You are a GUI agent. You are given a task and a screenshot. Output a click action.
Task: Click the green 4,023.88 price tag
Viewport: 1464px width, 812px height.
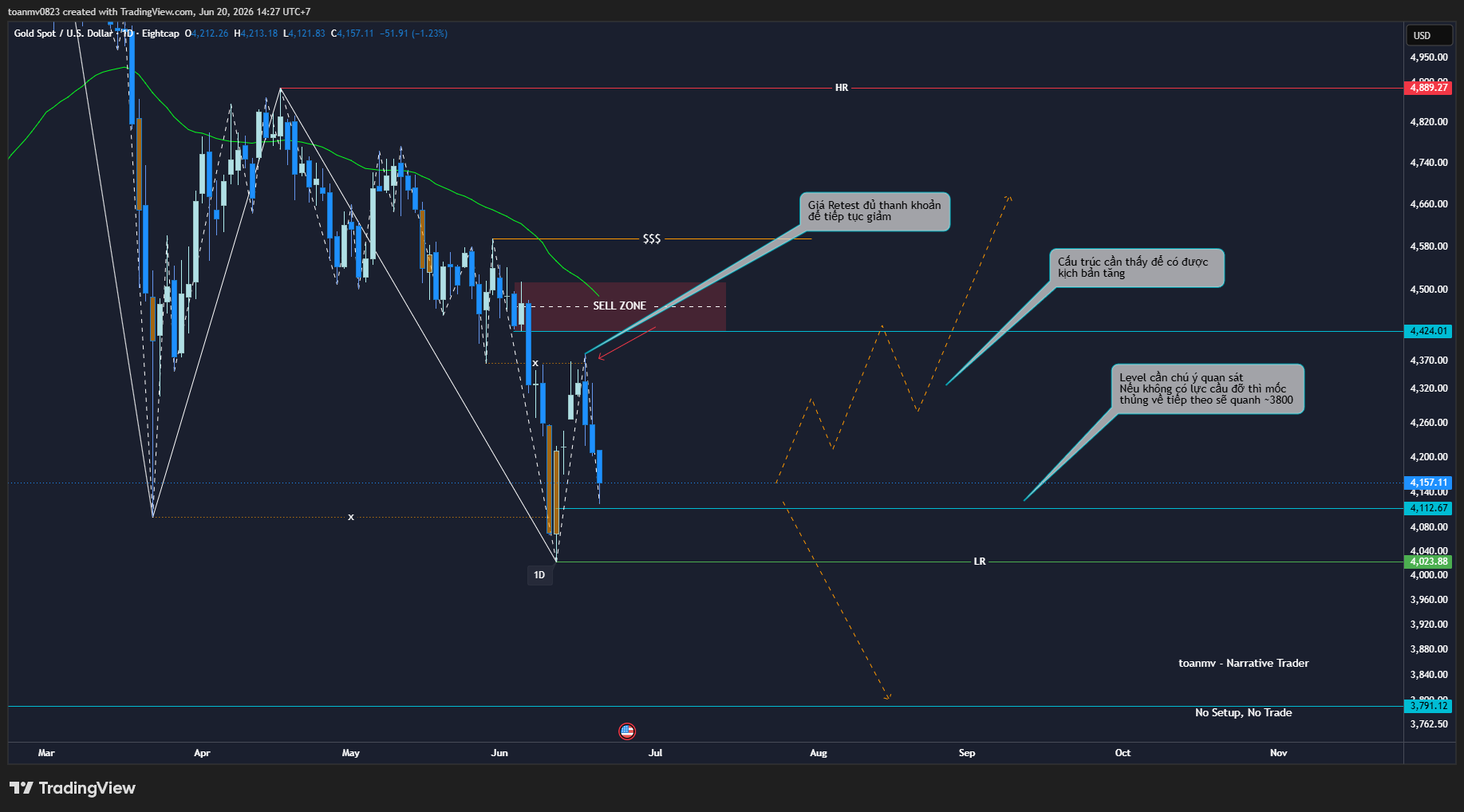pyautogui.click(x=1428, y=562)
